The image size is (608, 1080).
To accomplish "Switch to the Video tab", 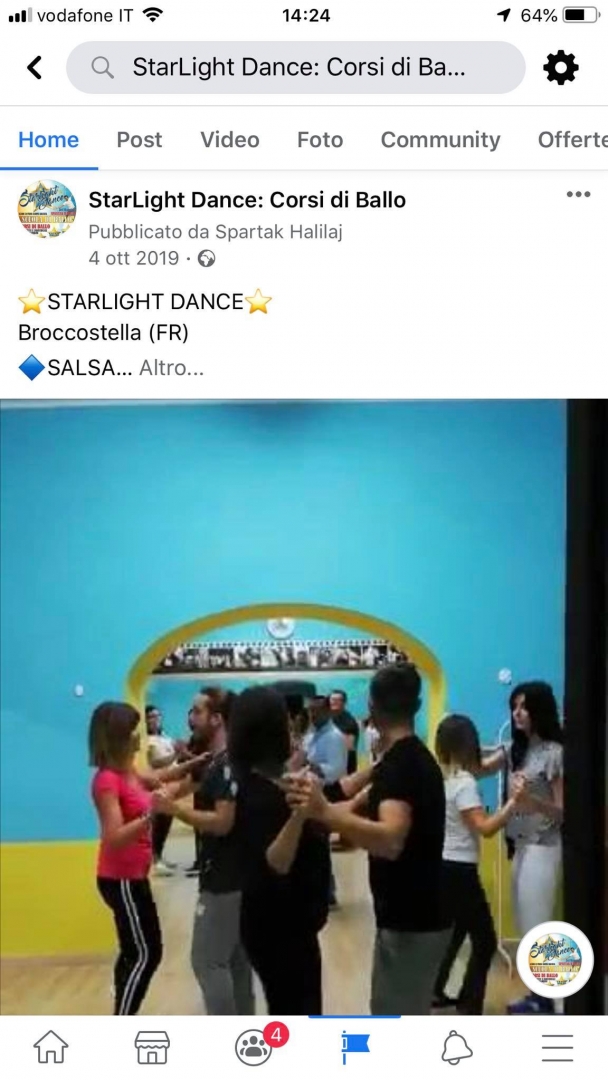I will (230, 140).
